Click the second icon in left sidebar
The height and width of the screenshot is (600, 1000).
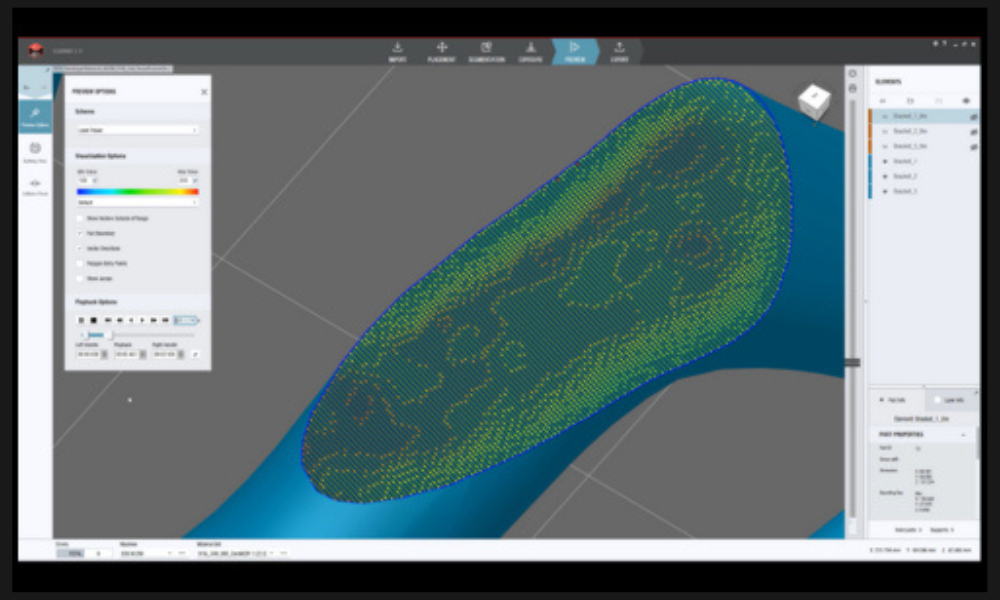(x=35, y=151)
